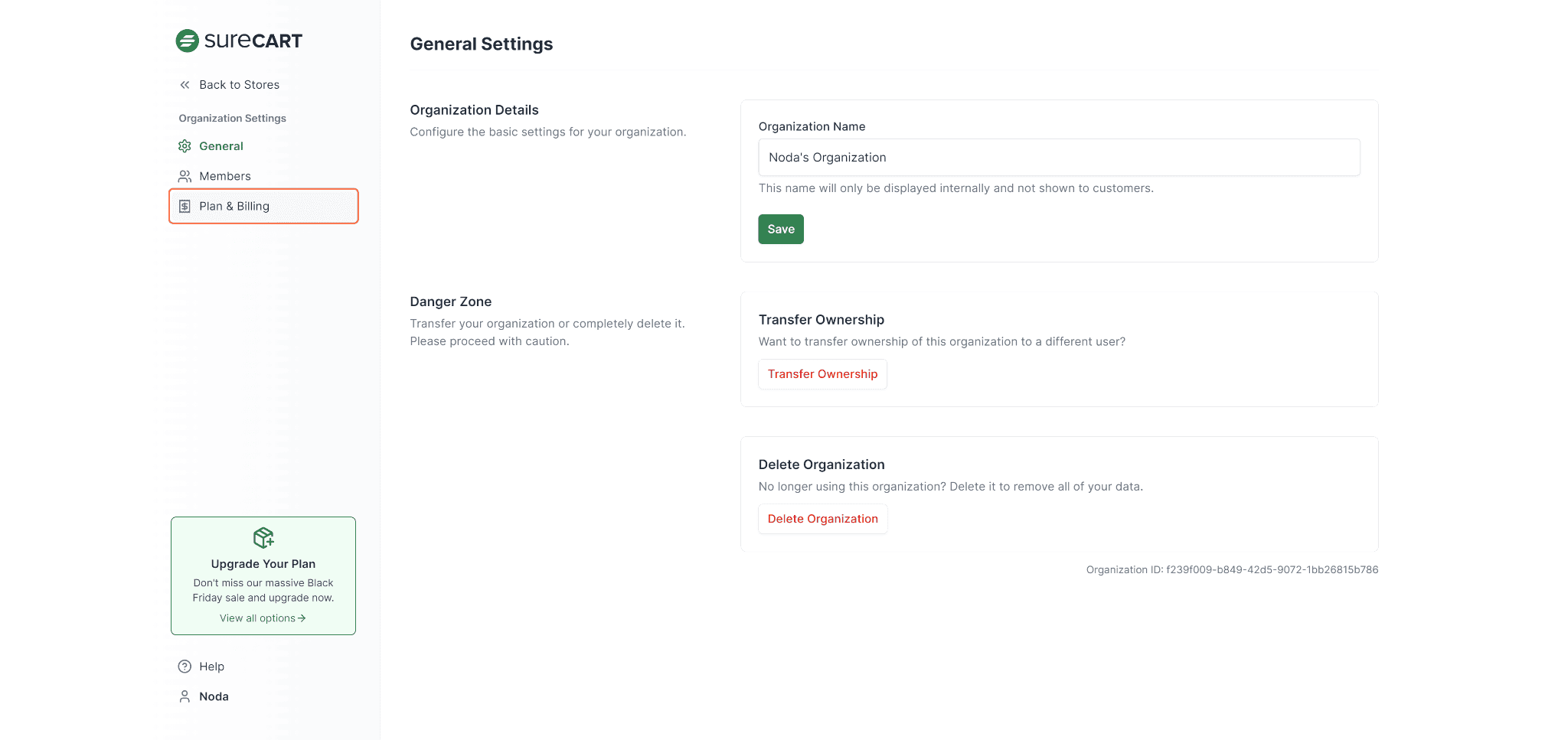Go to the Members page
Viewport: 1568px width, 740px height.
coord(224,176)
